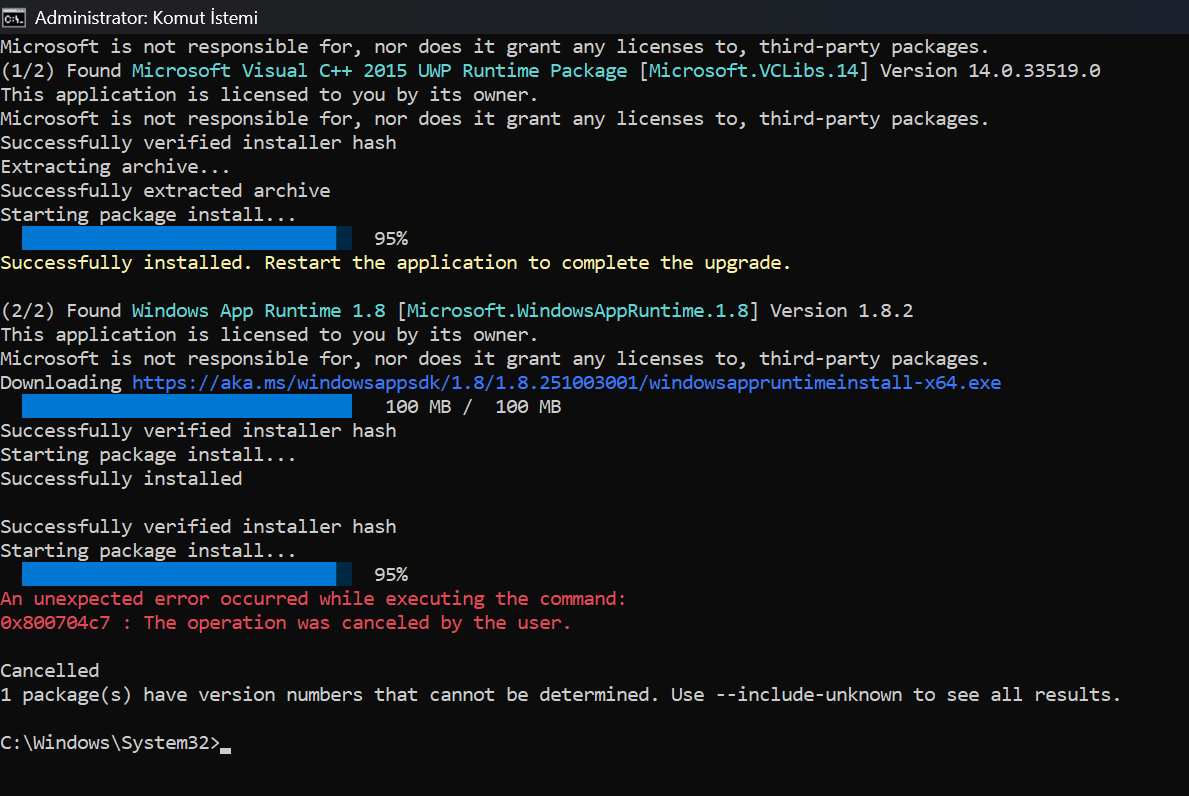The height and width of the screenshot is (796, 1189).
Task: Click the C:\Windows\System32> prompt cursor
Action: click(225, 743)
